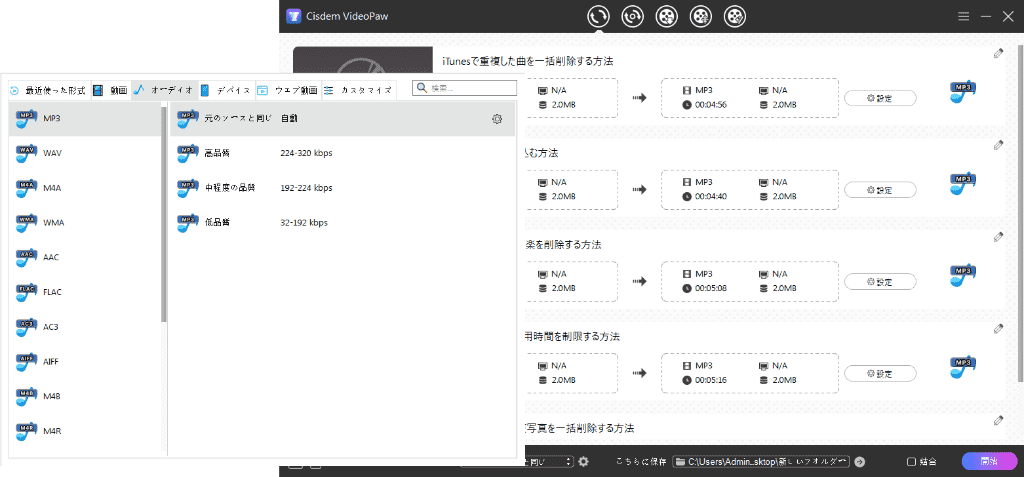This screenshot has height=477, width=1024.
Task: Switch to the デバイス tab
Action: tap(226, 90)
